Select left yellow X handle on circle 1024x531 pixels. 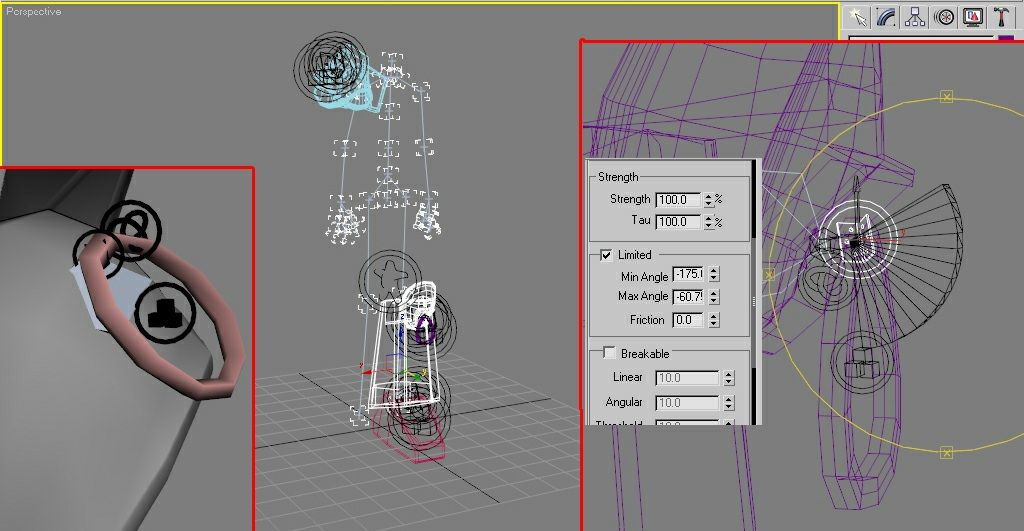click(769, 275)
